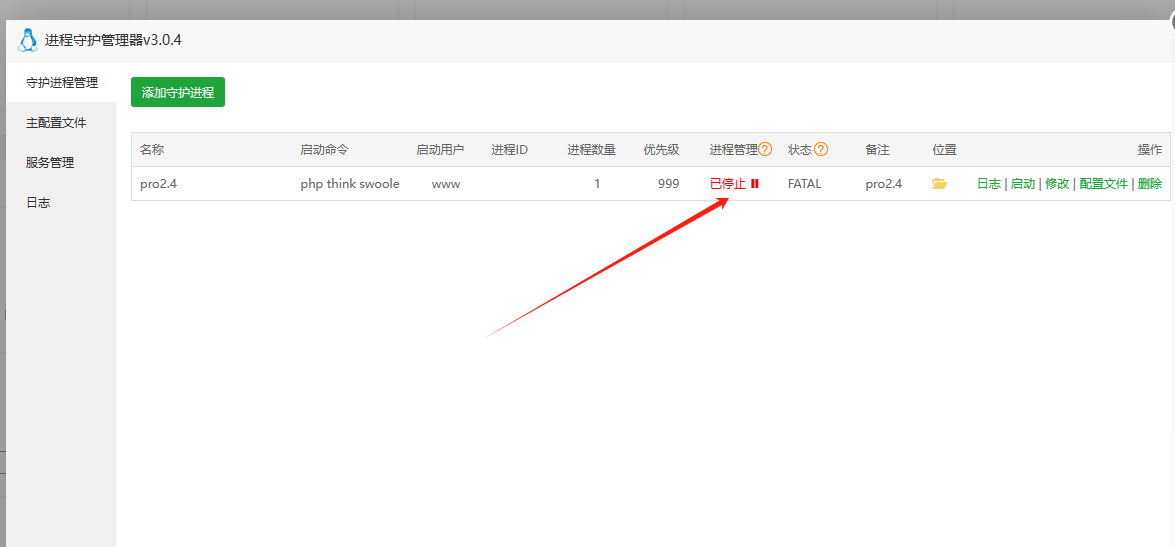Viewport: 1175px width, 547px height.
Task: Select pro2.4 in the 名称 column
Action: [x=158, y=184]
